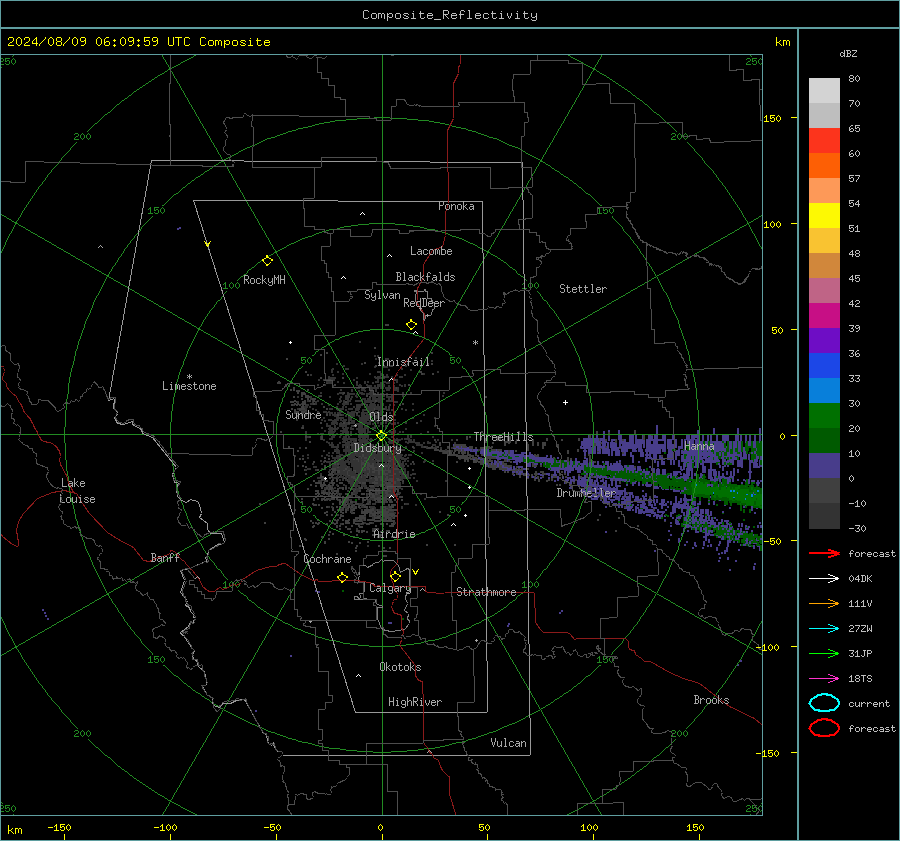Image resolution: width=900 pixels, height=841 pixels.
Task: Click the Composite_Reflectivity title
Action: 450,15
